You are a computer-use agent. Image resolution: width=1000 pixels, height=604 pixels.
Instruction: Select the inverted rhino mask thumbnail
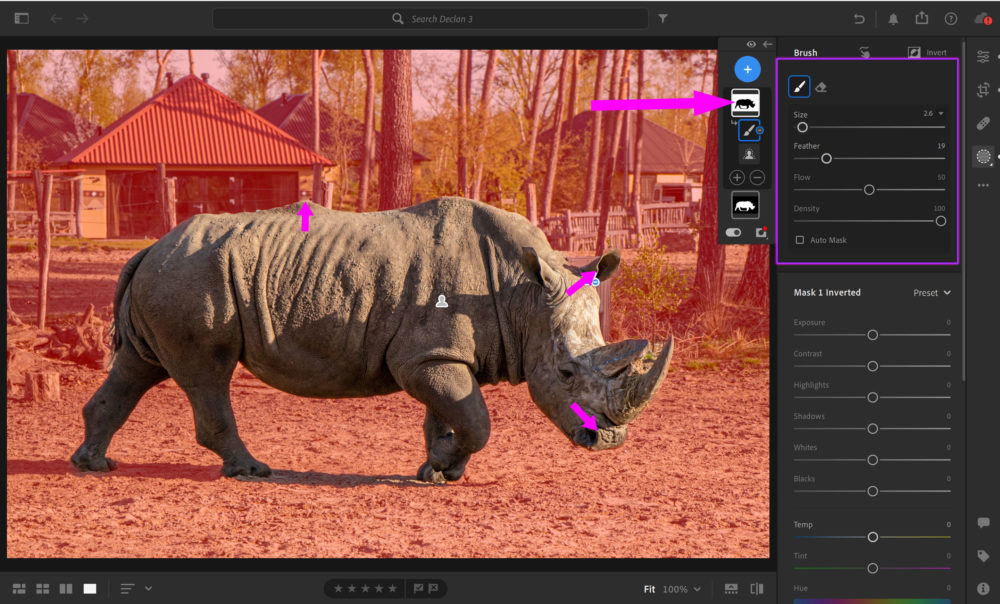tap(745, 102)
